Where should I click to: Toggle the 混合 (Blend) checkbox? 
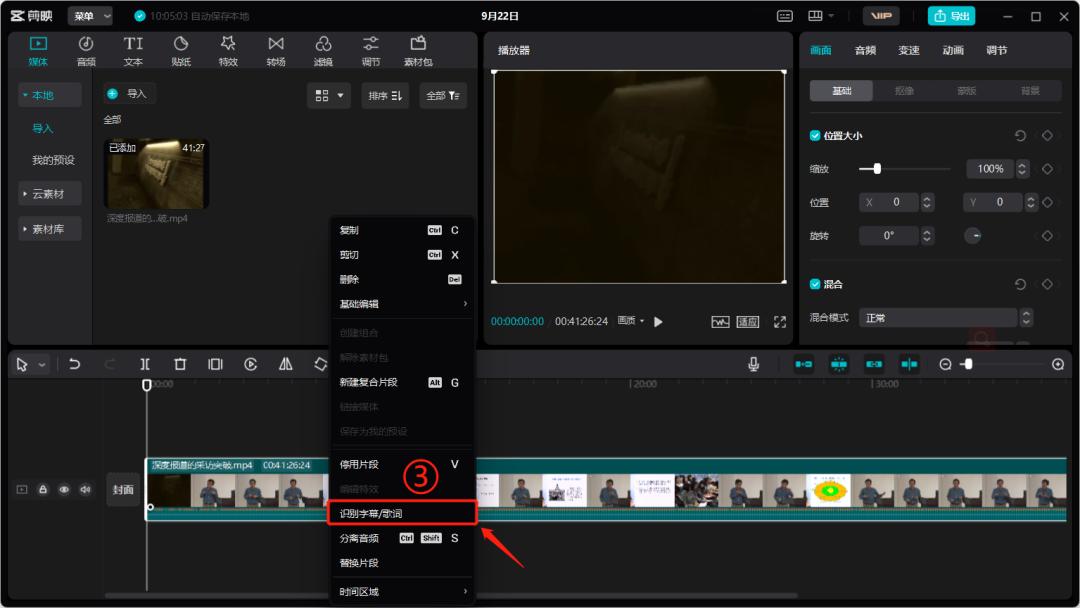tap(815, 283)
